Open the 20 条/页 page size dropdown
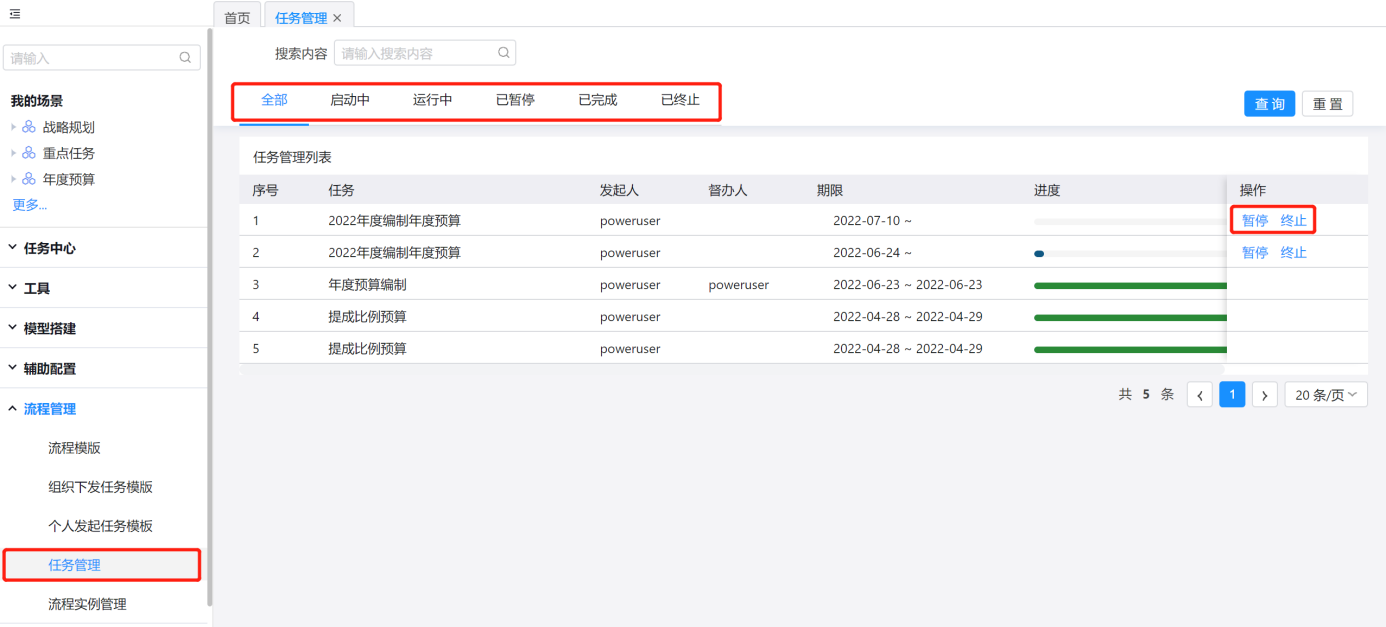This screenshot has width=1386, height=627. pos(1326,395)
